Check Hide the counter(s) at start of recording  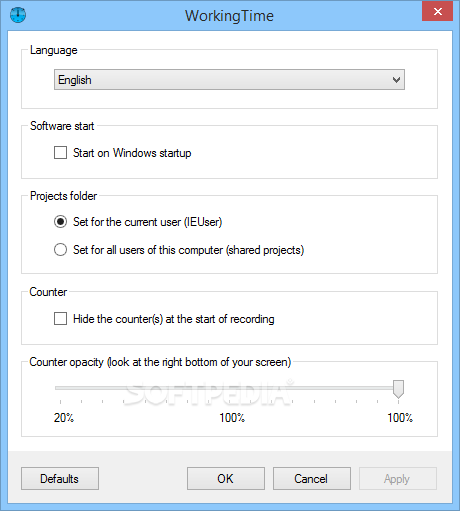click(60, 318)
